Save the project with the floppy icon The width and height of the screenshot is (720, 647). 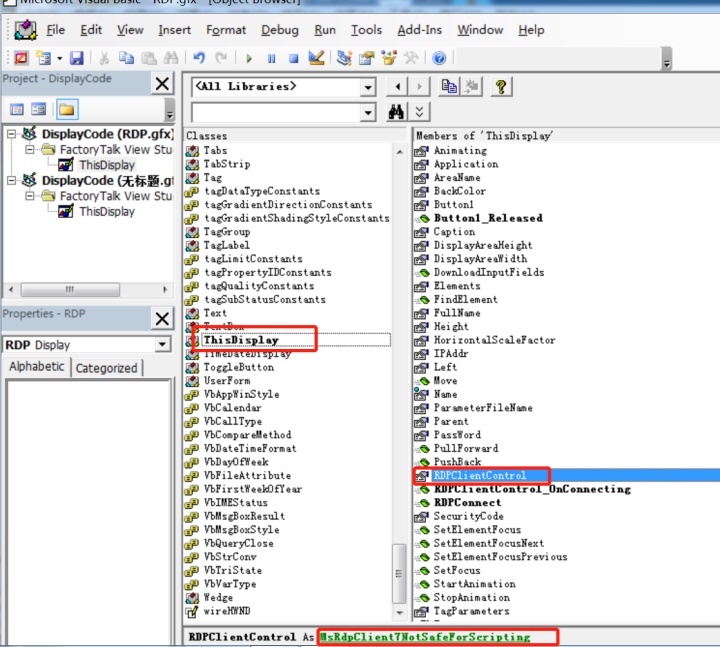click(x=76, y=58)
